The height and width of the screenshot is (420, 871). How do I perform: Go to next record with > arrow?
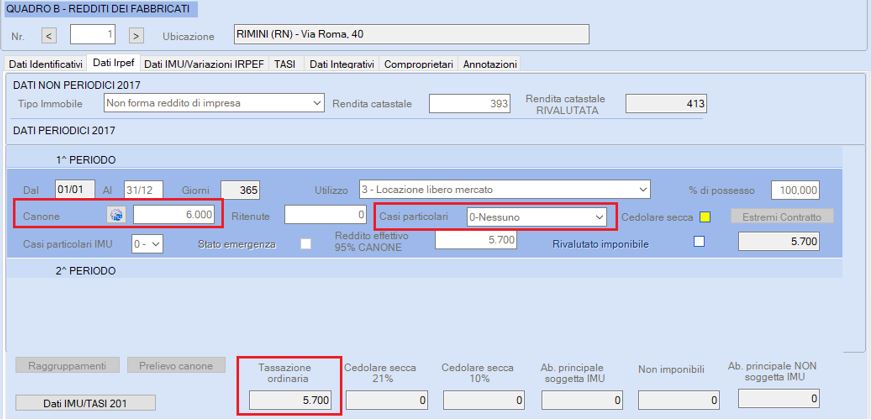[x=136, y=36]
